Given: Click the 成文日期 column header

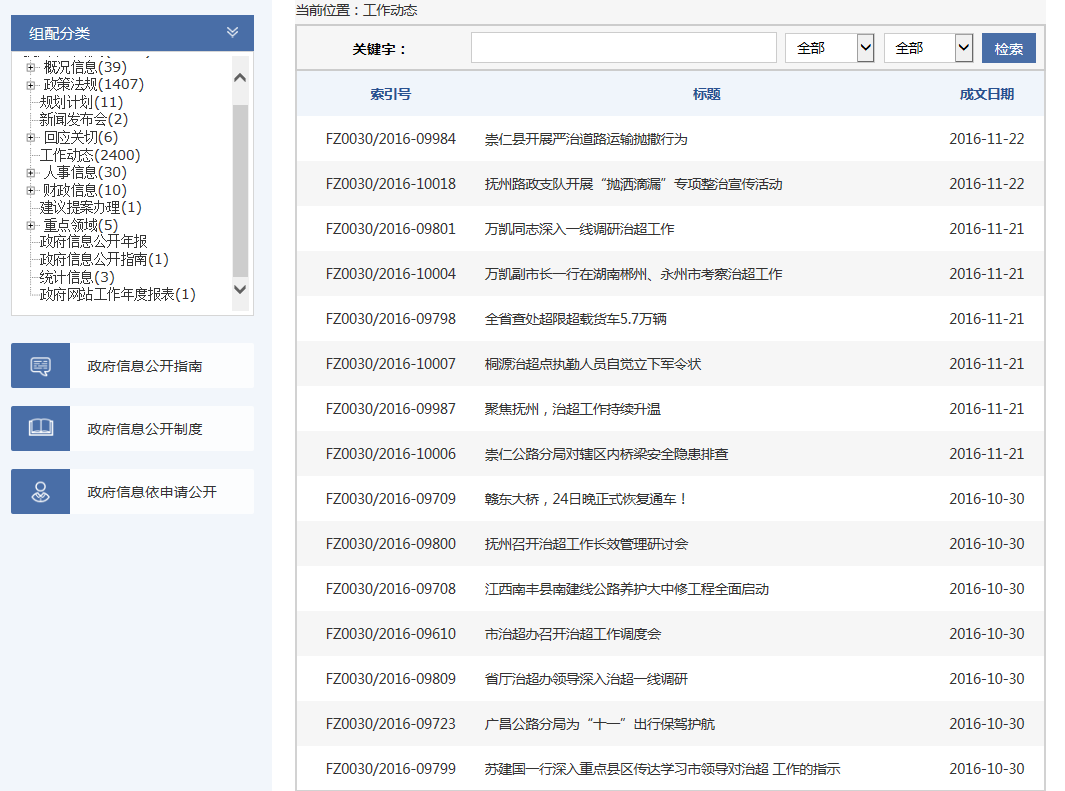Looking at the screenshot, I should pyautogui.click(x=987, y=94).
